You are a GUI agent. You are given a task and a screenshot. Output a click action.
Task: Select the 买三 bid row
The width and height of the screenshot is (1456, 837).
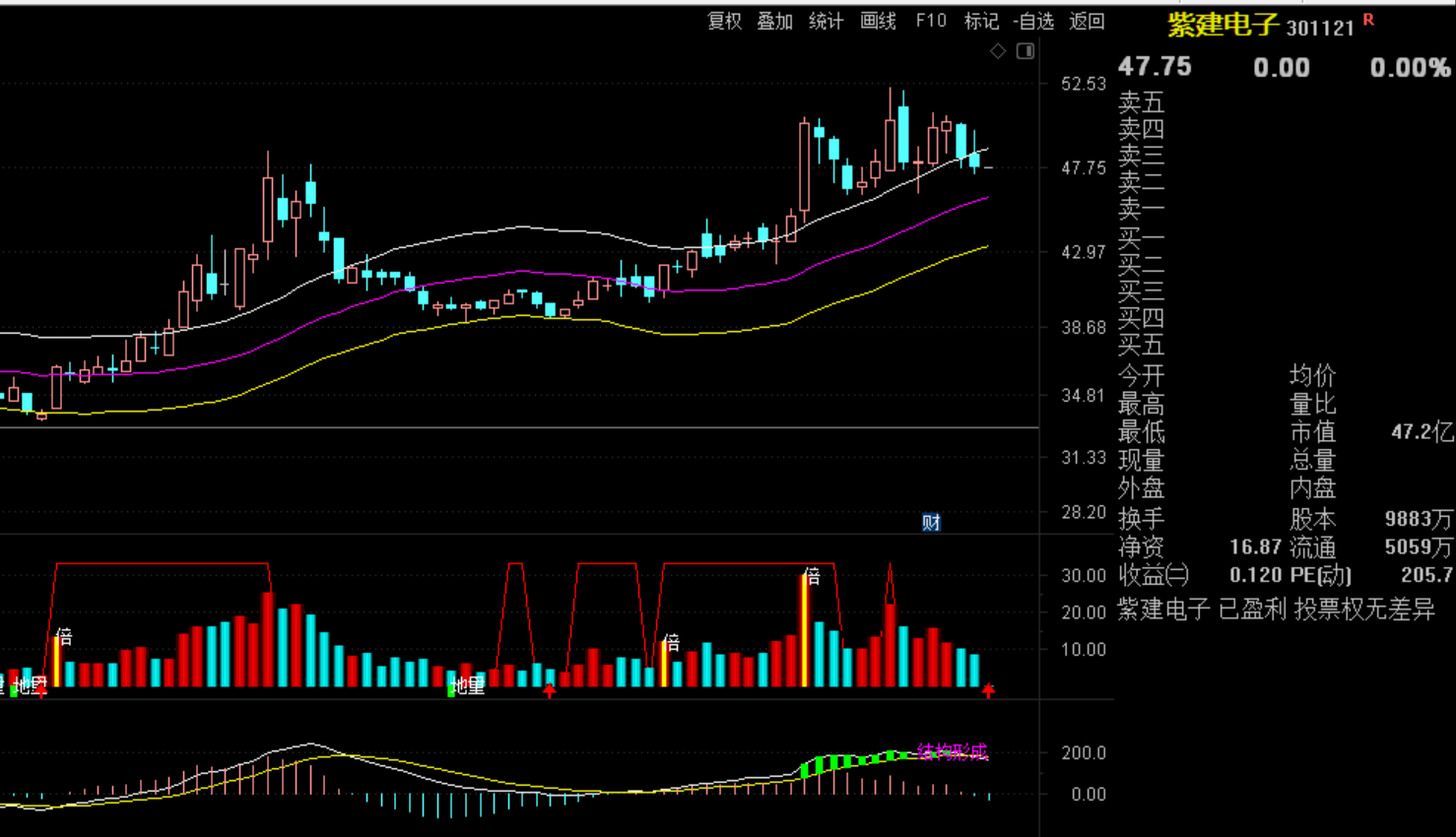click(1141, 291)
